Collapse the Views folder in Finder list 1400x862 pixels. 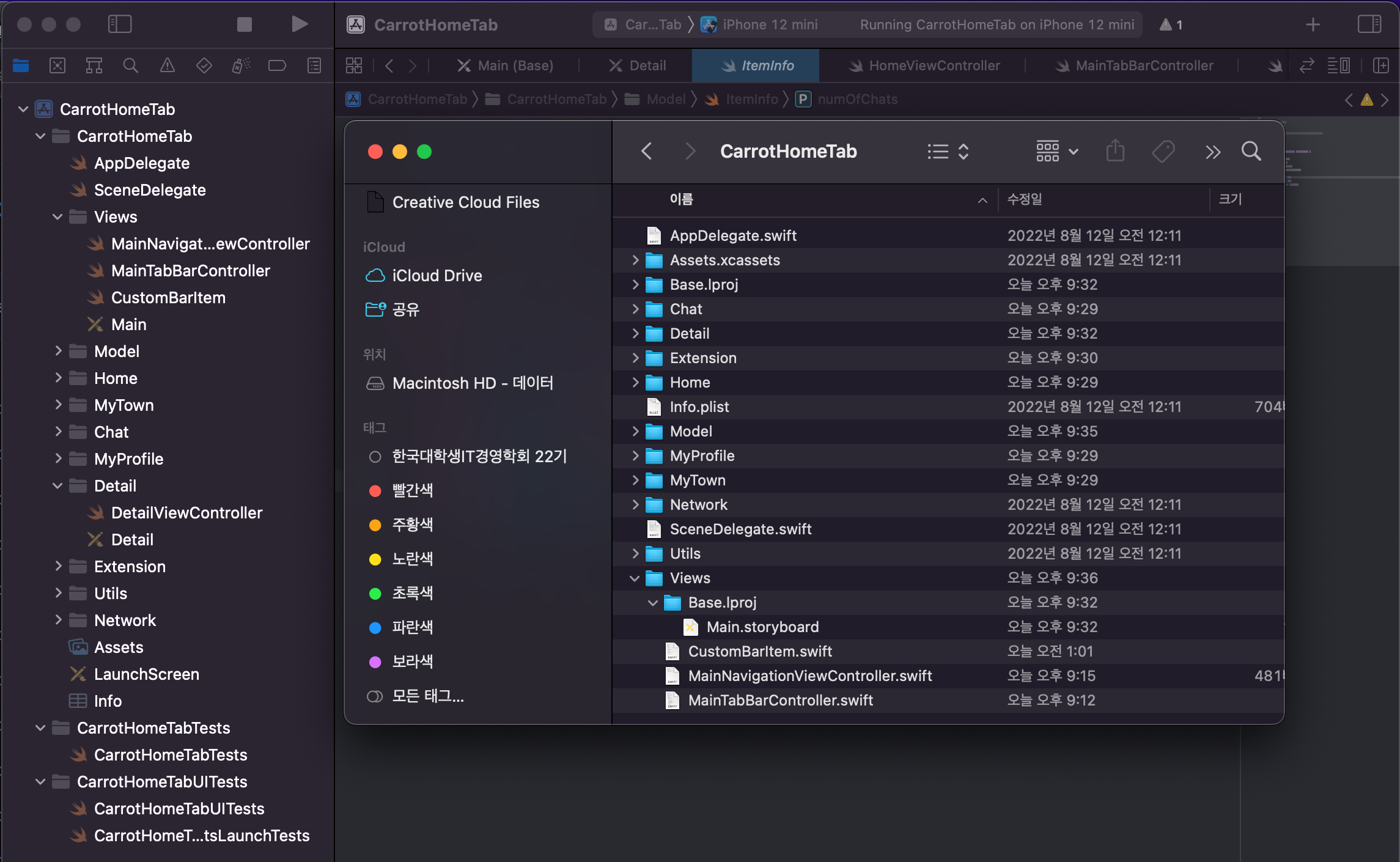[x=635, y=578]
